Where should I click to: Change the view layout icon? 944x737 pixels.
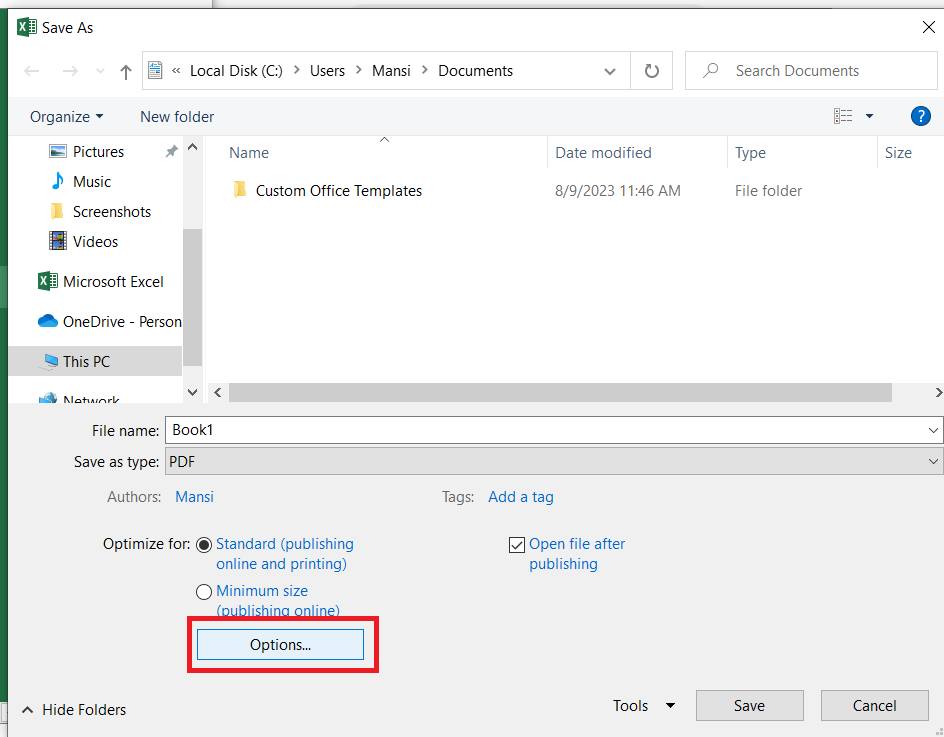coord(843,116)
